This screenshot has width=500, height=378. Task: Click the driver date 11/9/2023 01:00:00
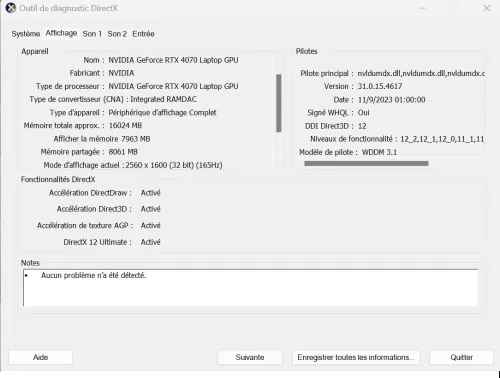391,100
